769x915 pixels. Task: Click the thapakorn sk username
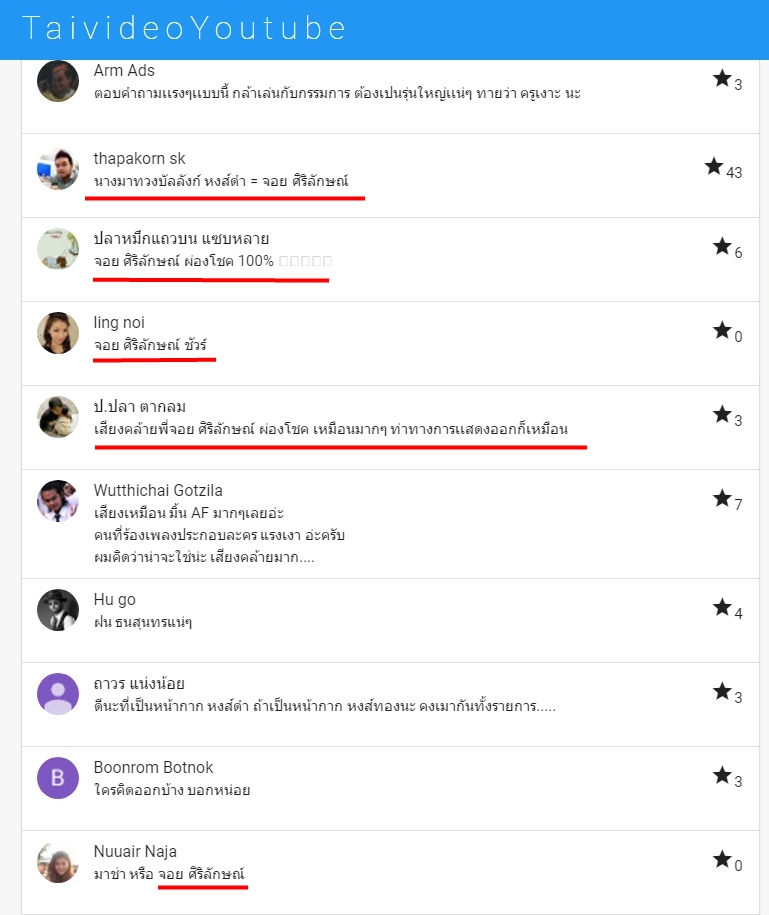click(x=139, y=159)
